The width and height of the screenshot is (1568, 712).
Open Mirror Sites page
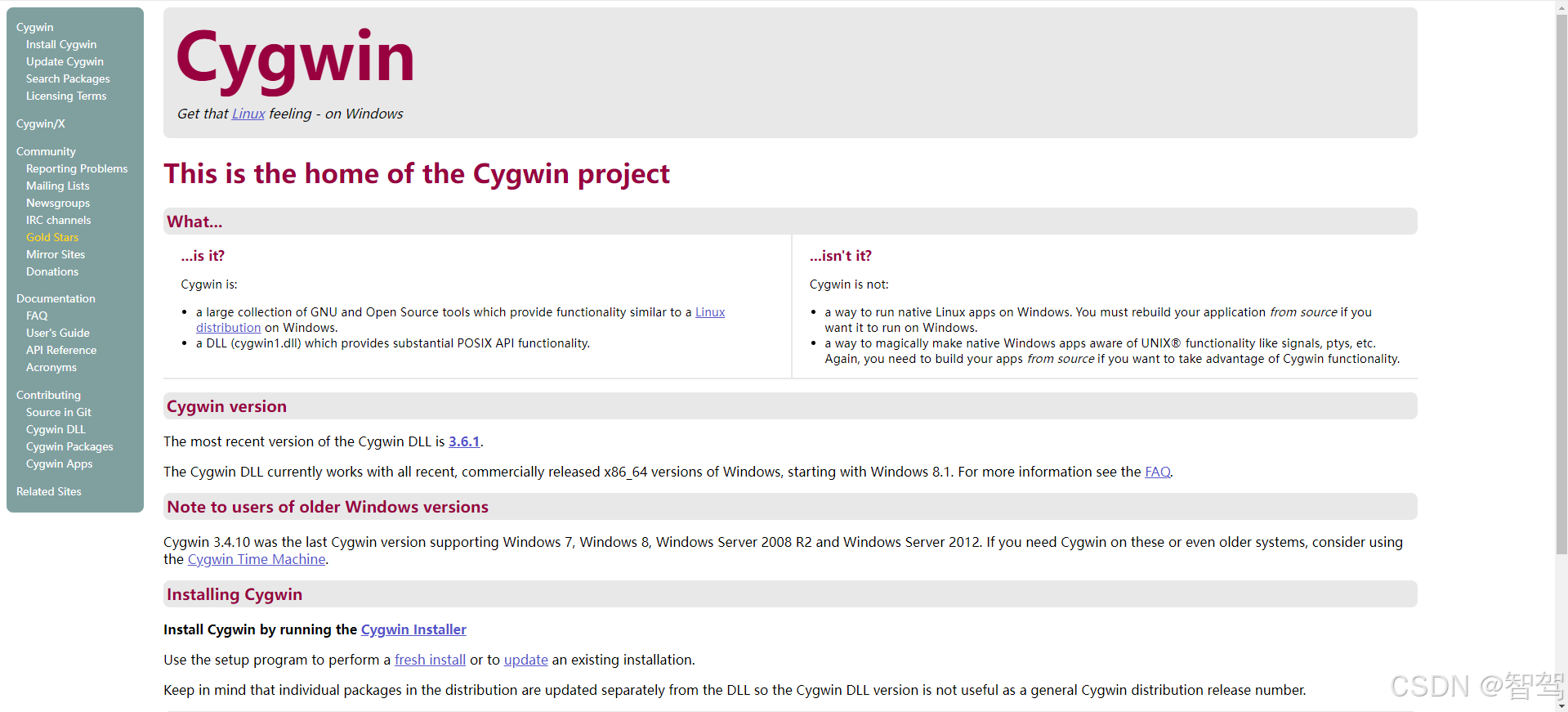[56, 254]
